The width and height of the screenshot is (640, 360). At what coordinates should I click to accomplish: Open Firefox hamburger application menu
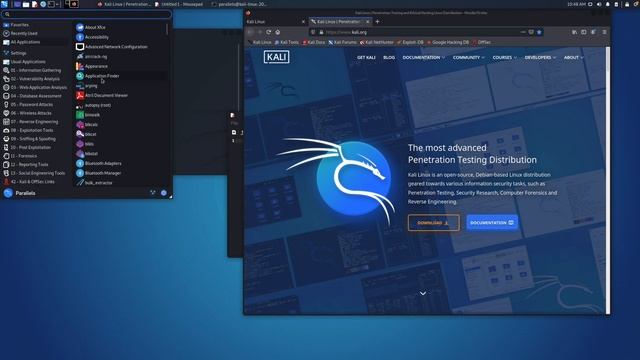[x=604, y=32]
